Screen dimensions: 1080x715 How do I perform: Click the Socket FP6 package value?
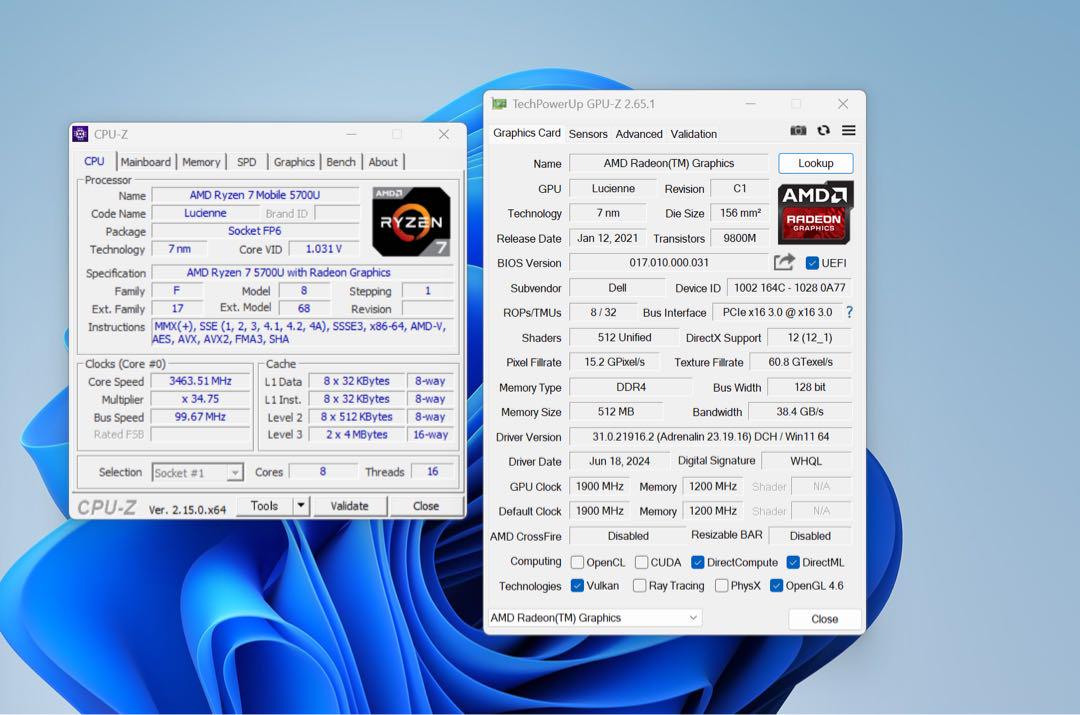click(255, 231)
